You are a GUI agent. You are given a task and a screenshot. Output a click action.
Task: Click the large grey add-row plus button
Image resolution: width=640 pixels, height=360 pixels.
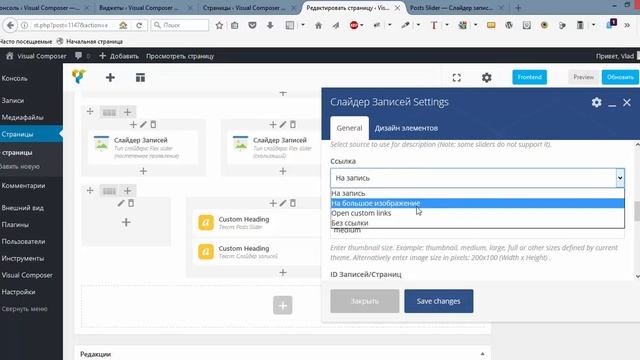282,305
